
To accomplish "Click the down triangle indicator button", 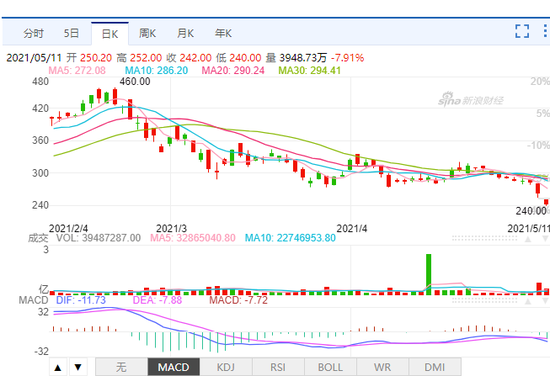I will [x=78, y=367].
